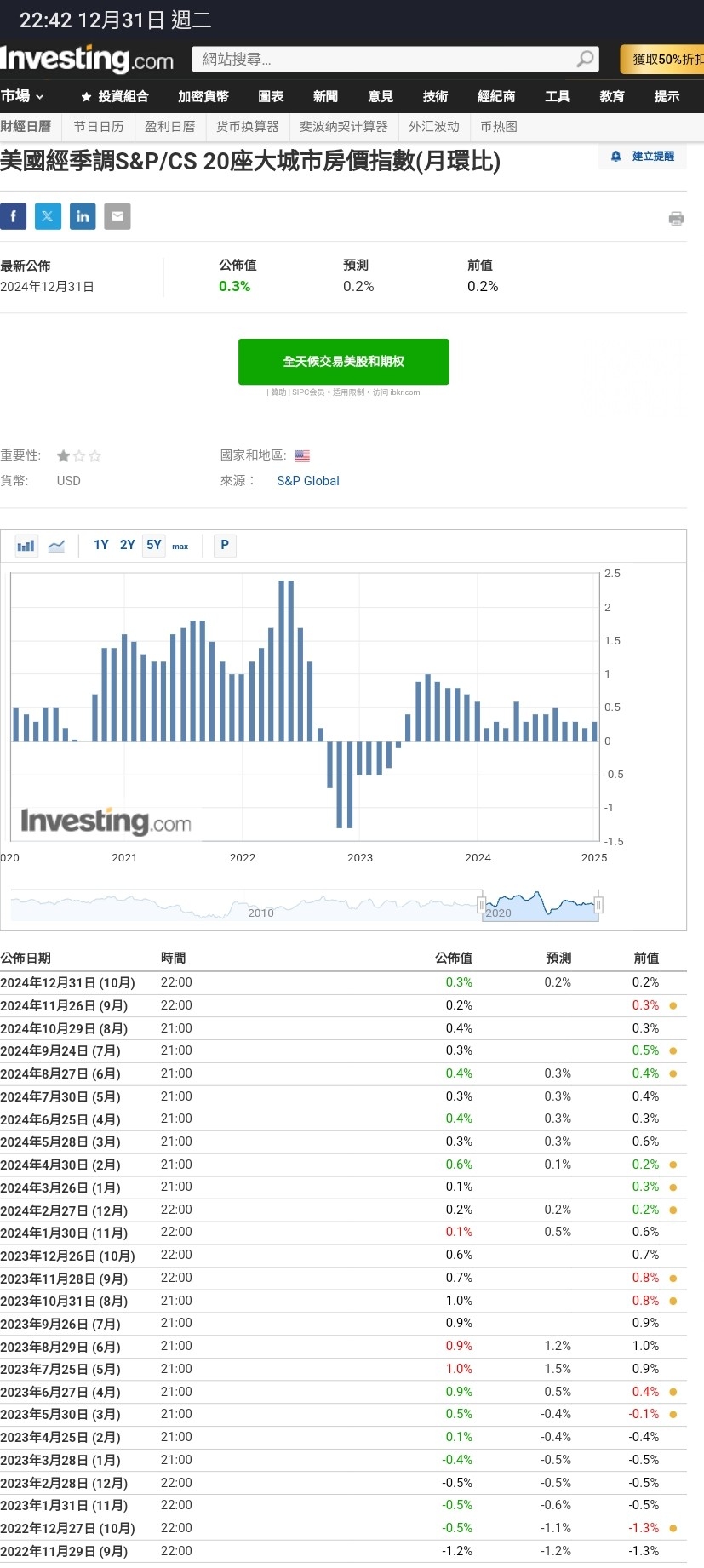Click the revision dot on 2023年10月31日 row
The height and width of the screenshot is (1568, 704).
pos(673,1301)
